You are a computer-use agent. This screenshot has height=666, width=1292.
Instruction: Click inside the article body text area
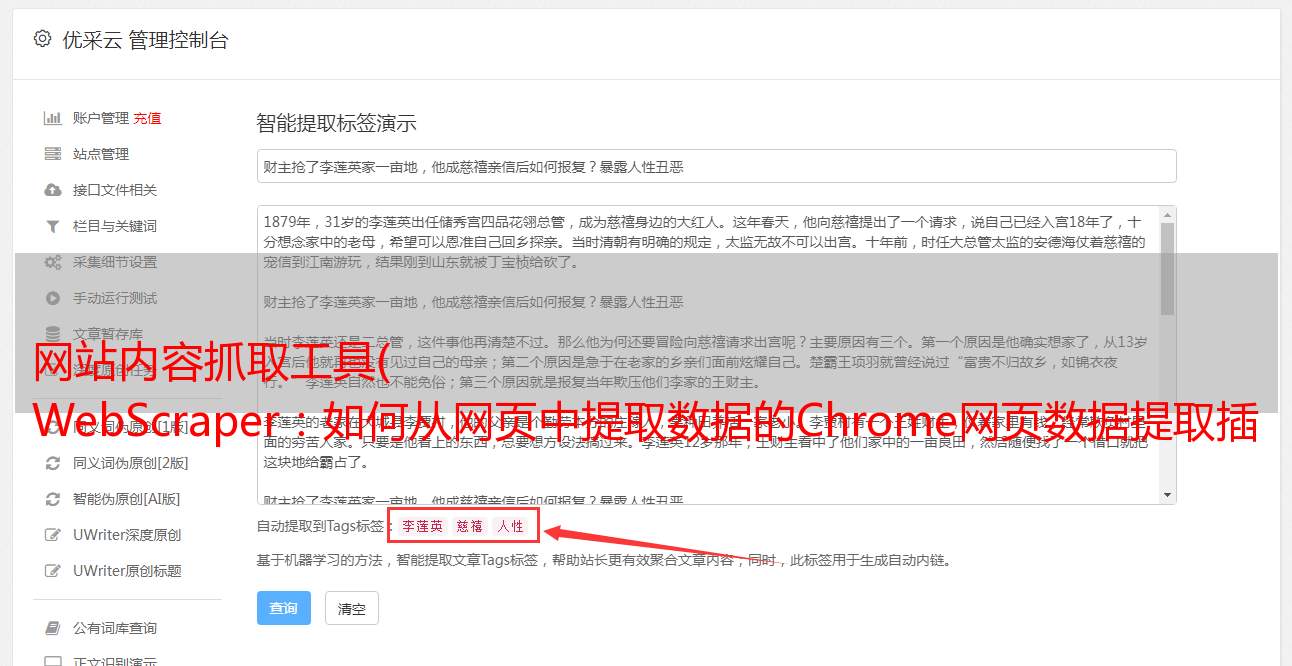(708, 355)
